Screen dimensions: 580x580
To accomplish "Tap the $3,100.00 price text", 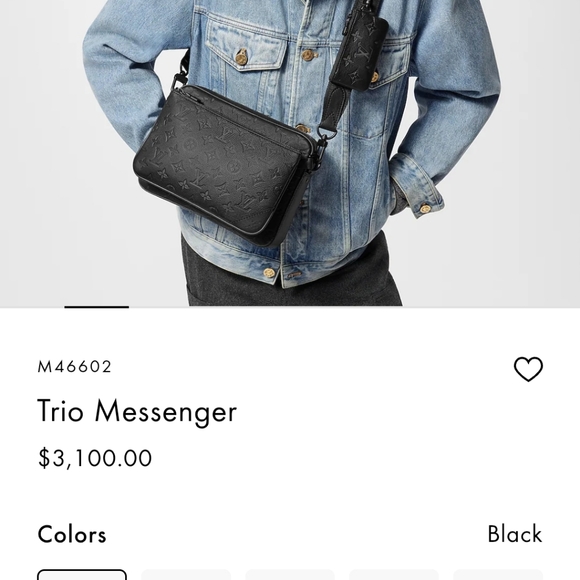I will [95, 458].
